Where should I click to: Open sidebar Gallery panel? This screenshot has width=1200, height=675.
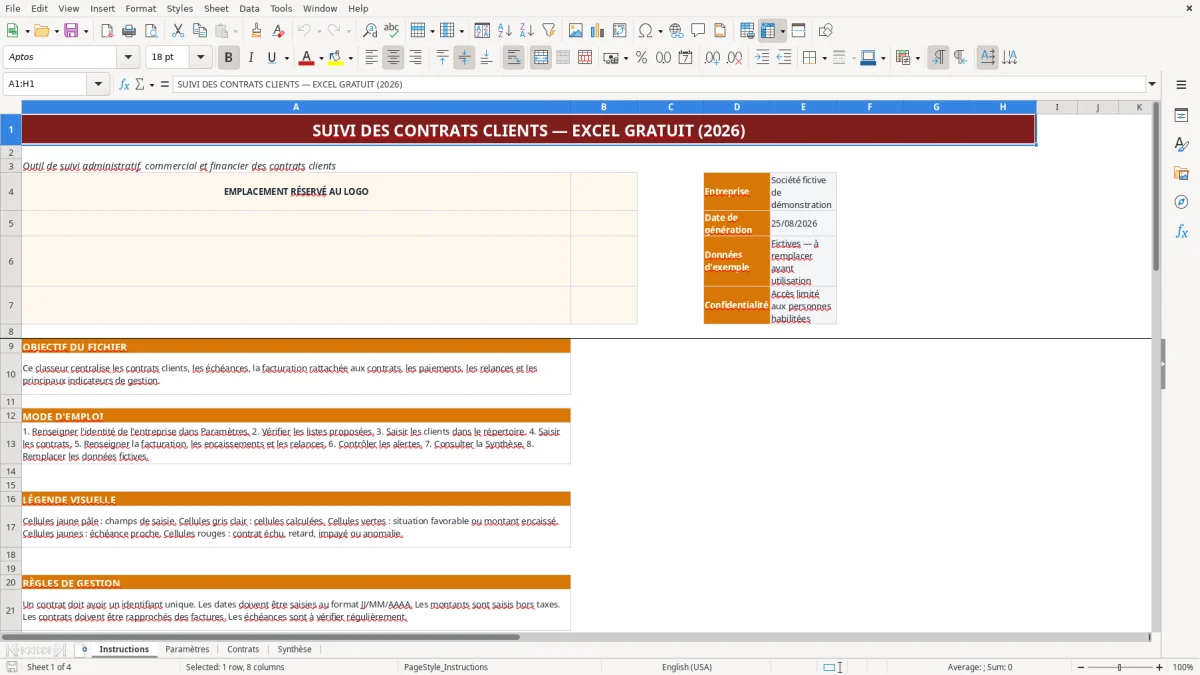click(x=1181, y=174)
